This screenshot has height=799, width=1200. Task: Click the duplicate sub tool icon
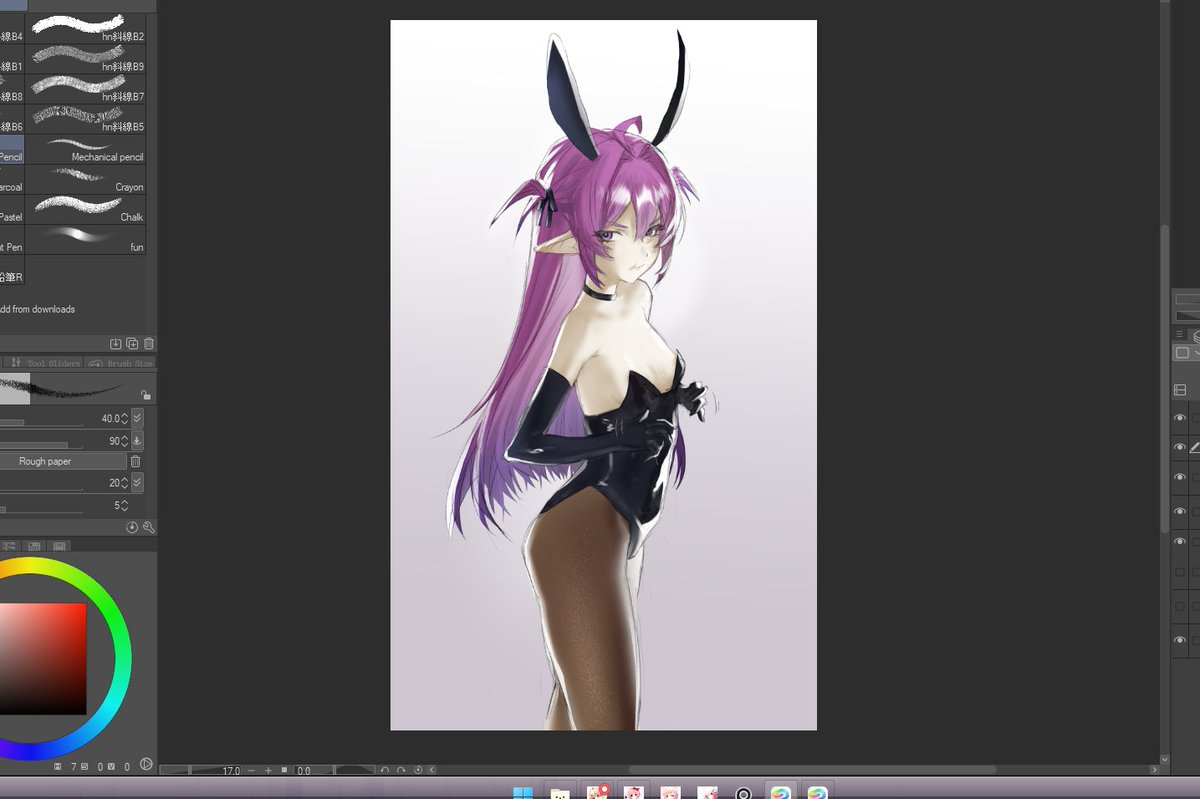(132, 343)
